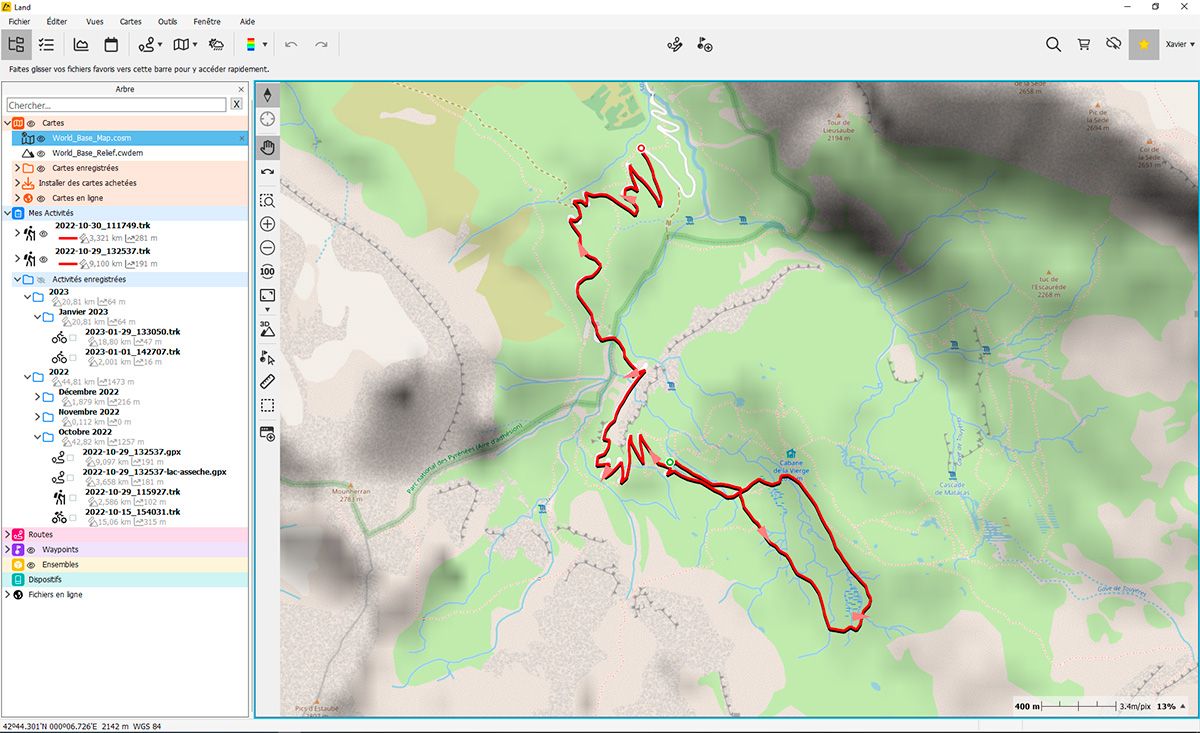Click the zoom out minus tool
The height and width of the screenshot is (733, 1200).
(x=267, y=248)
